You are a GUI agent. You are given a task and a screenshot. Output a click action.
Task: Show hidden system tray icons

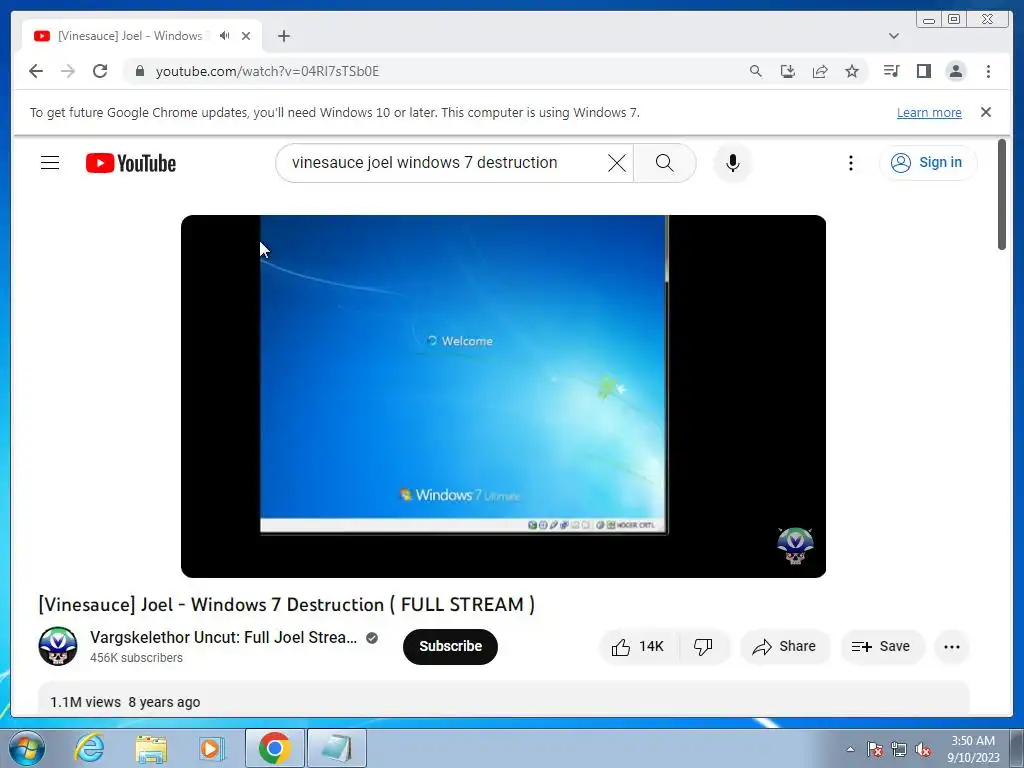click(x=850, y=749)
